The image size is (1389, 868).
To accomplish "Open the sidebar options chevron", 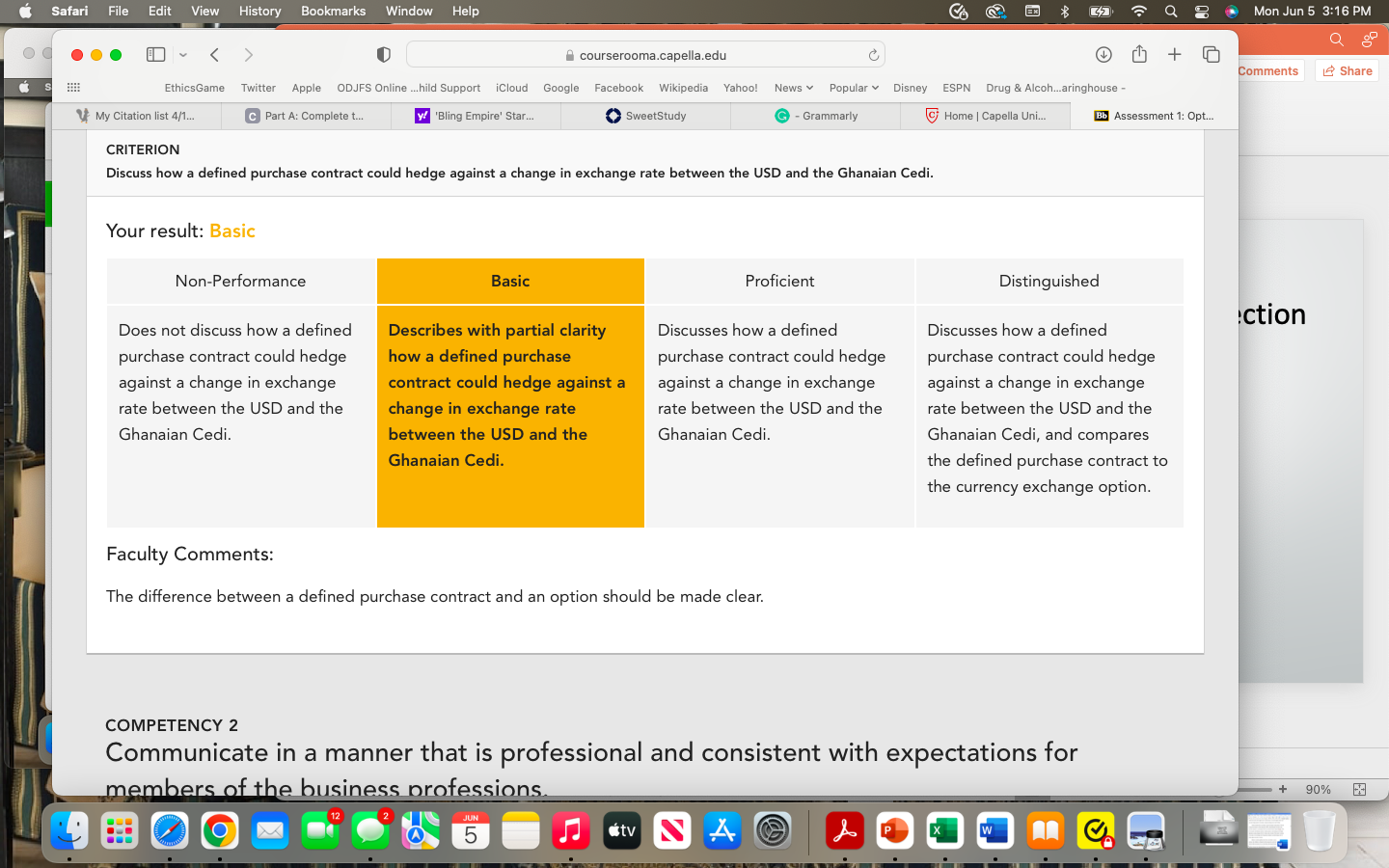I will point(183,55).
